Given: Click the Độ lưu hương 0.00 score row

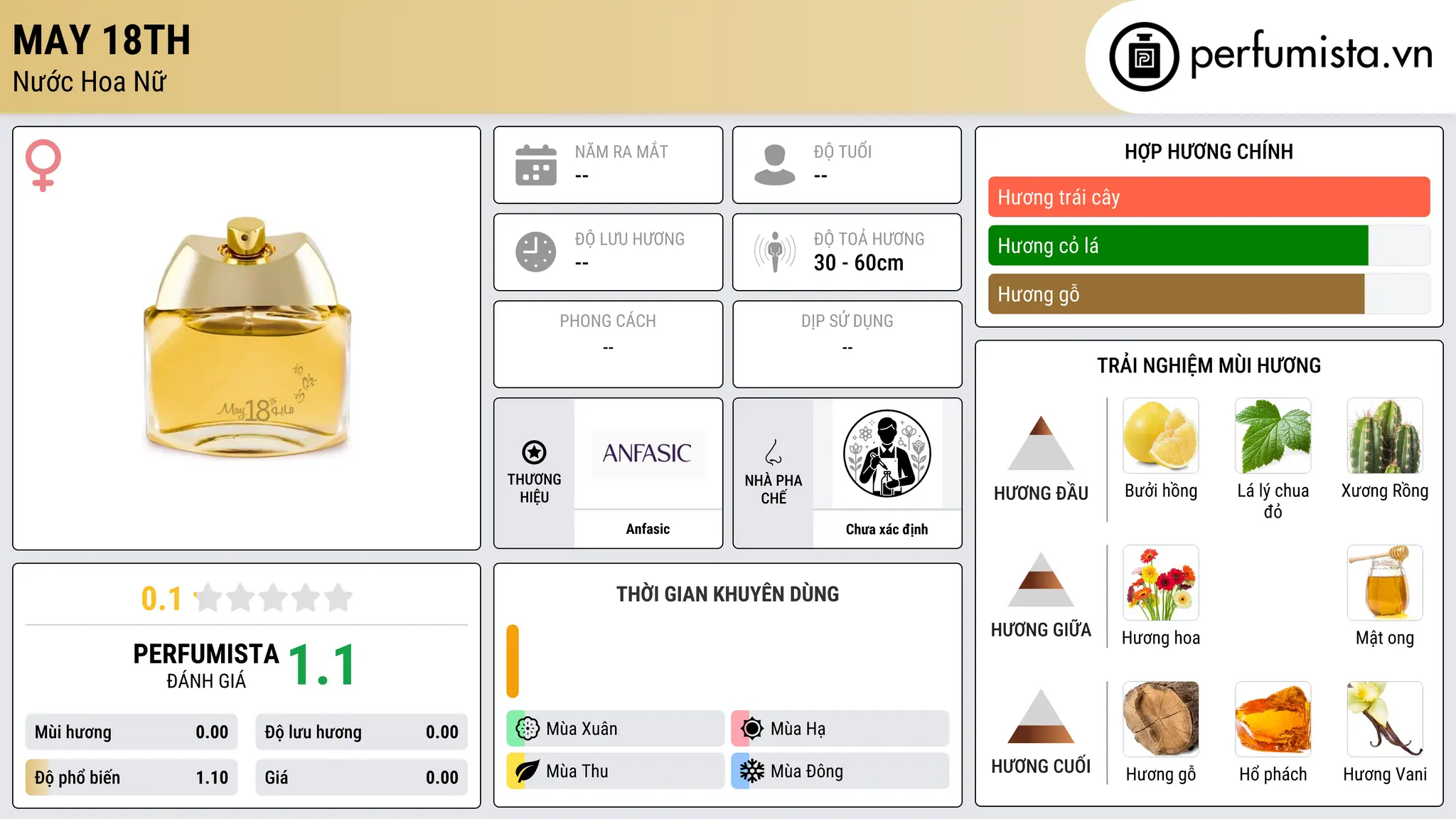Looking at the screenshot, I should coord(362,732).
